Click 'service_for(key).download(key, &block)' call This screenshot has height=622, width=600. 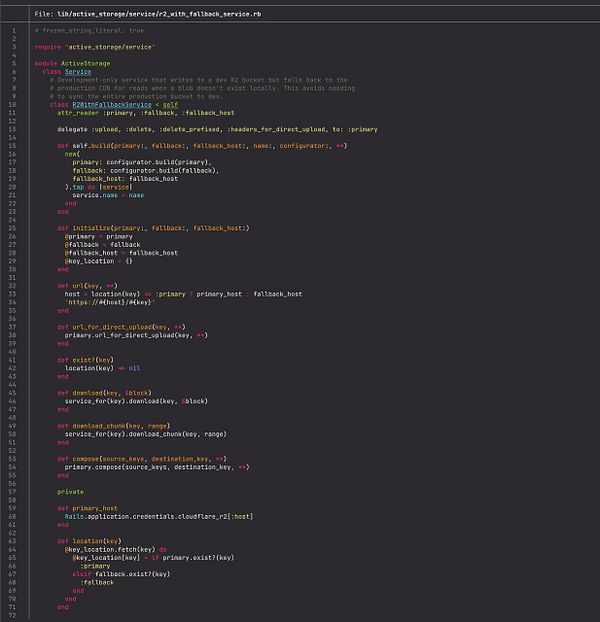click(x=136, y=401)
